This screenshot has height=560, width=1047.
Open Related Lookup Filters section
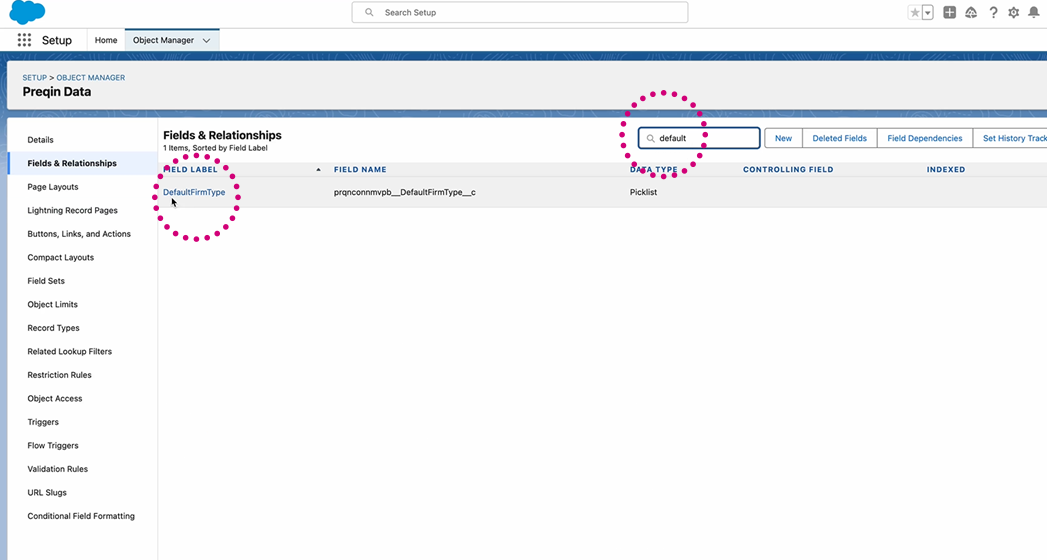tap(69, 351)
